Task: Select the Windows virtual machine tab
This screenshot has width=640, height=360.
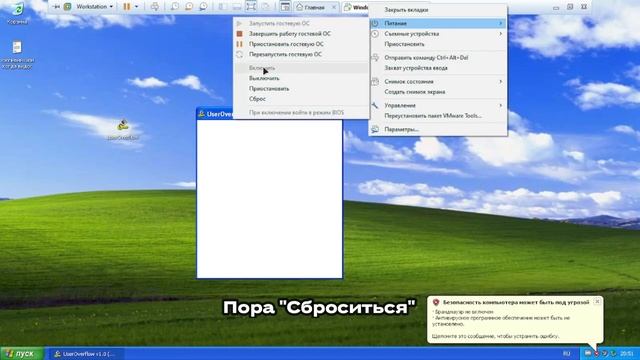Action: tap(356, 7)
